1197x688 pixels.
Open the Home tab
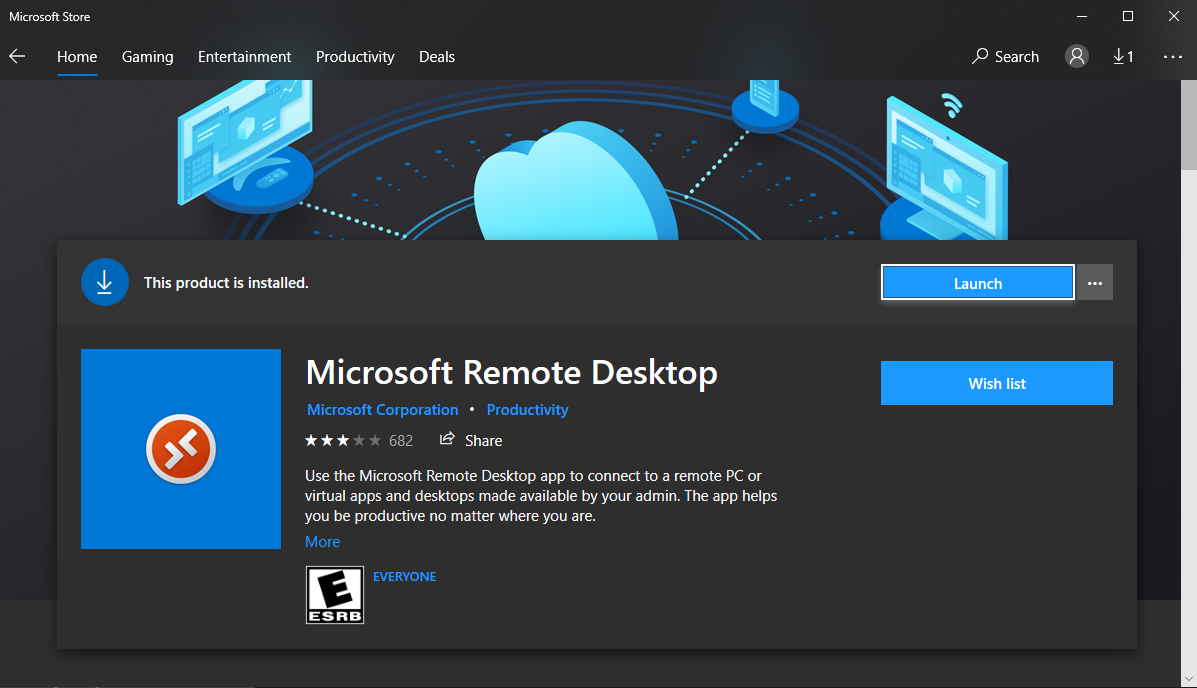(77, 57)
